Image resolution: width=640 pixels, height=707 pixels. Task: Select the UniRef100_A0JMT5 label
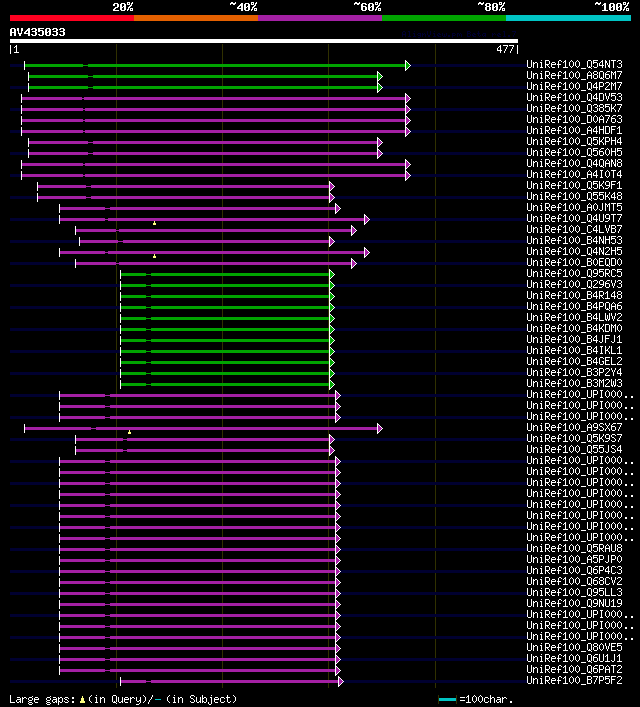coord(574,207)
